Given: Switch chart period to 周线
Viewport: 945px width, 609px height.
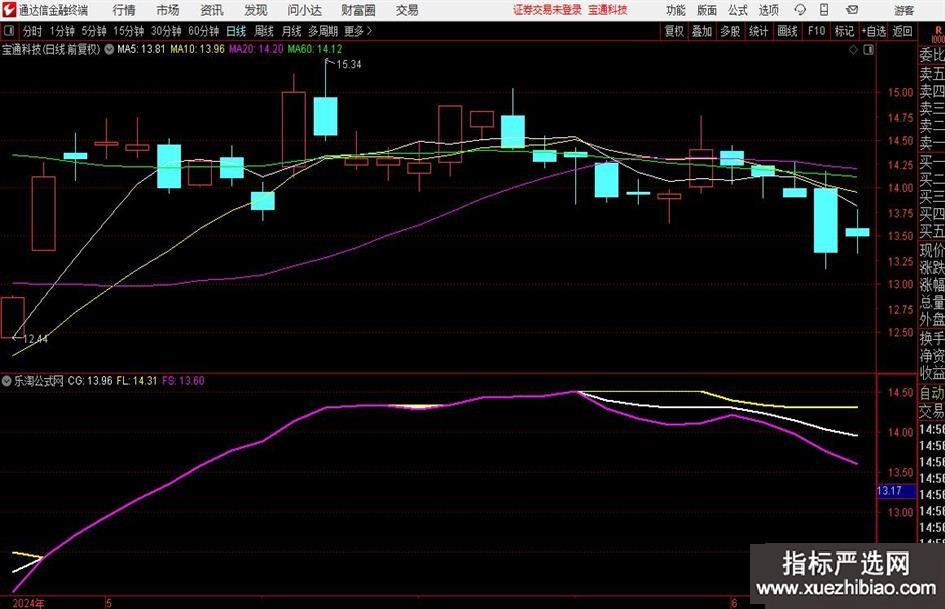Looking at the screenshot, I should click(264, 31).
